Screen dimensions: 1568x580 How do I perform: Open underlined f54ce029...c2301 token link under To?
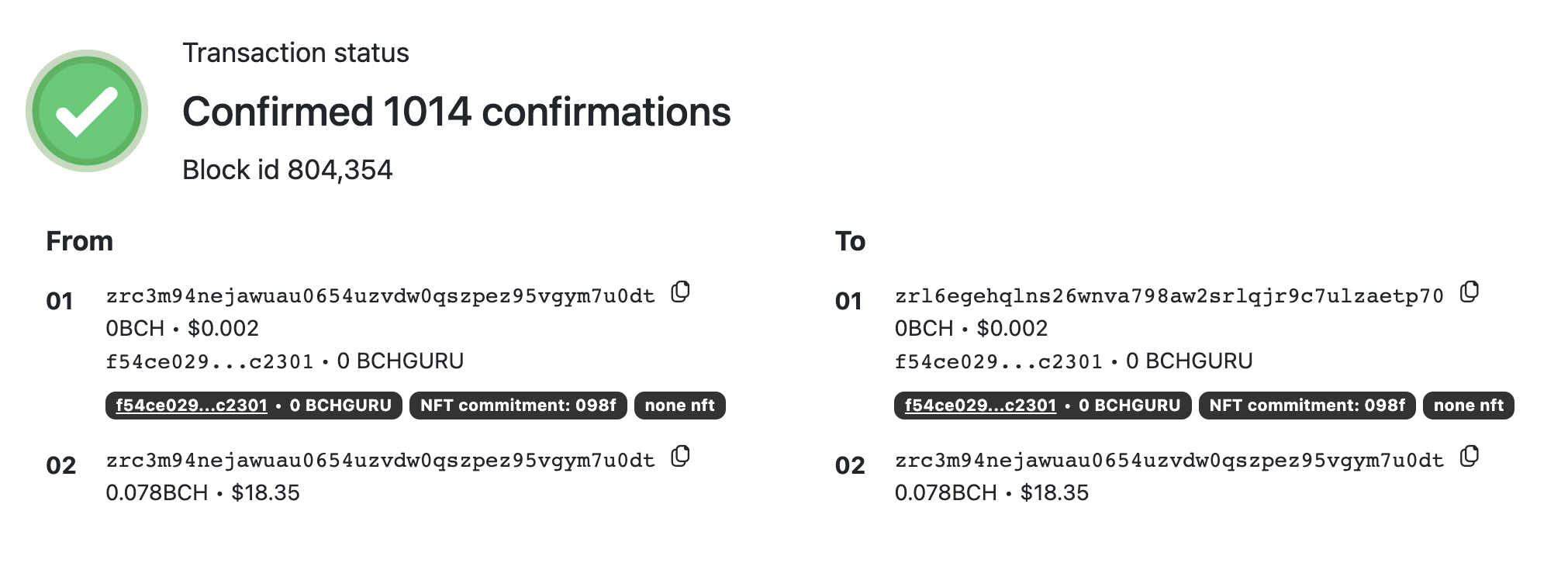point(980,406)
